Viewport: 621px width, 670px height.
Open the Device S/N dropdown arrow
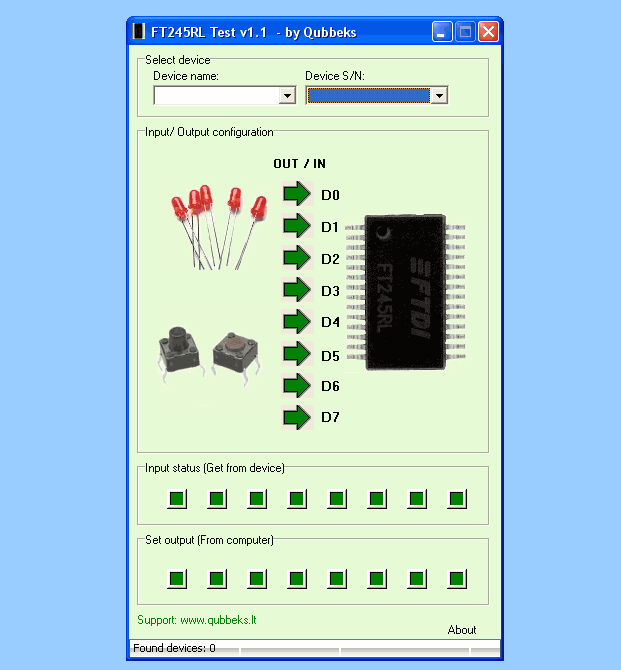[x=439, y=96]
